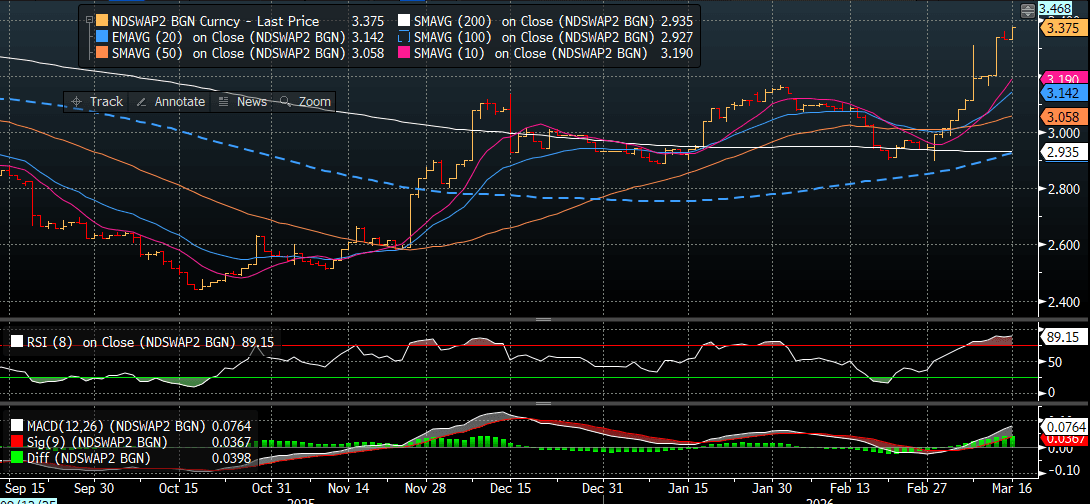Click the divider between price and RSI panels
1090x504 pixels.
[544, 319]
